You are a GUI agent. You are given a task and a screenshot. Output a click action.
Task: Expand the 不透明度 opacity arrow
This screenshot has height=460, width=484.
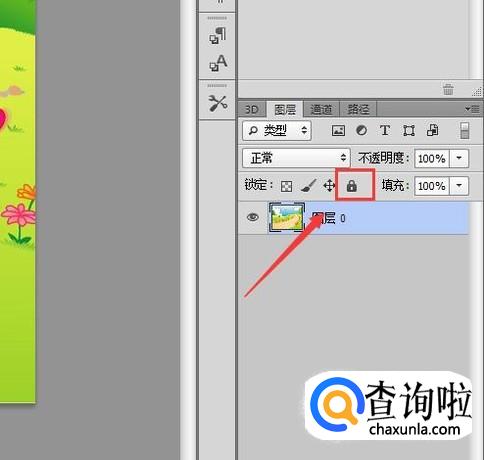459,158
